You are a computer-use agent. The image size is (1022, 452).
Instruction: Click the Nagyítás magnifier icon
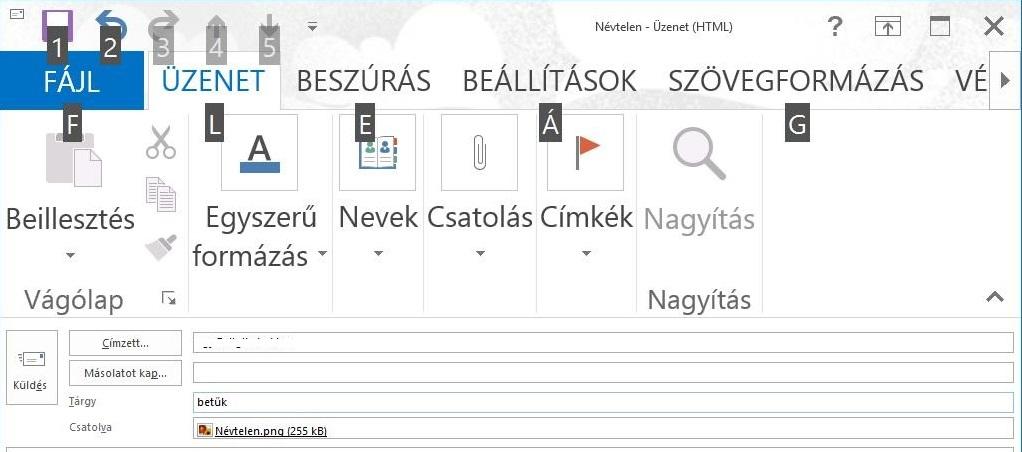tap(699, 154)
